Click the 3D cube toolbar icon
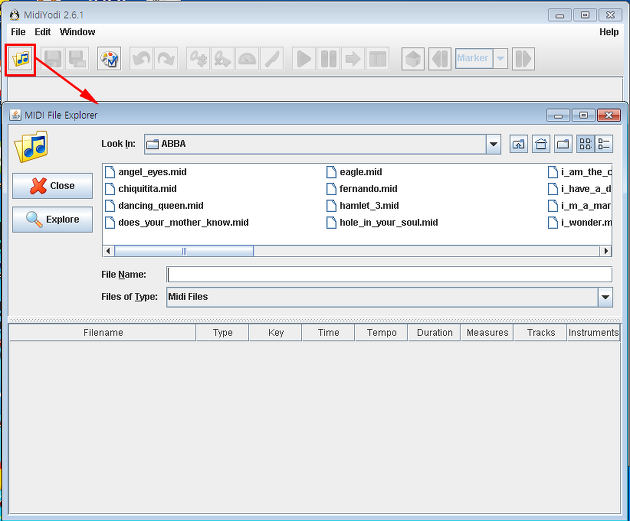The height and width of the screenshot is (521, 630). (x=413, y=59)
